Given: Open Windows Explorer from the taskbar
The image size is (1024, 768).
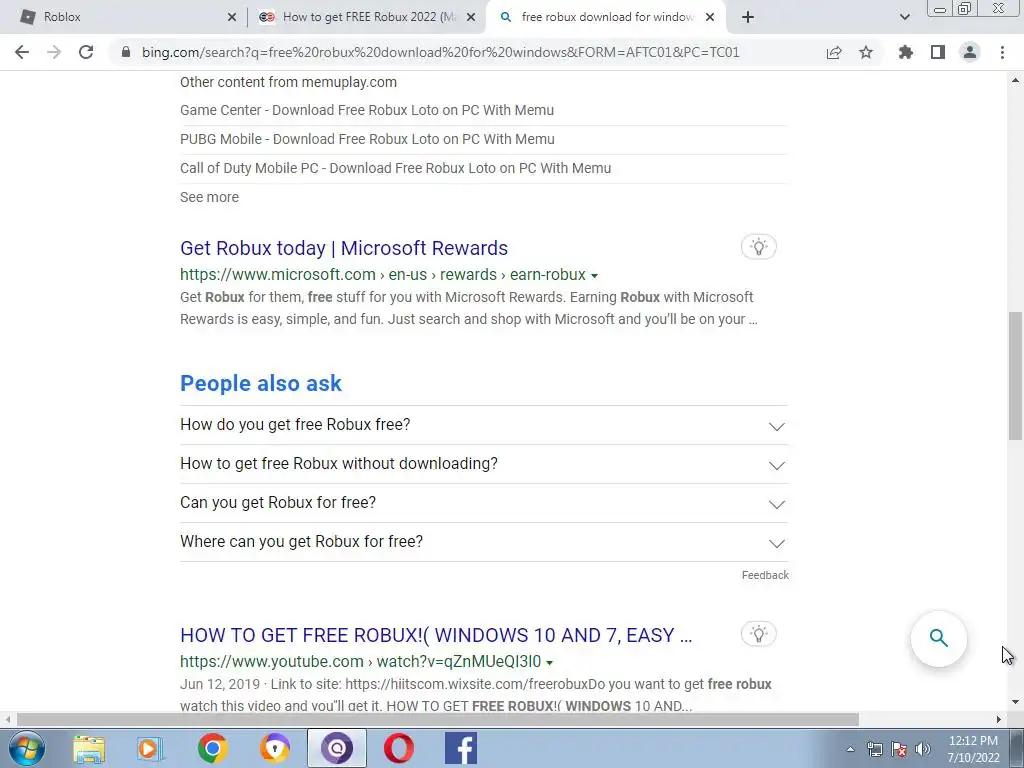Looking at the screenshot, I should pos(89,748).
